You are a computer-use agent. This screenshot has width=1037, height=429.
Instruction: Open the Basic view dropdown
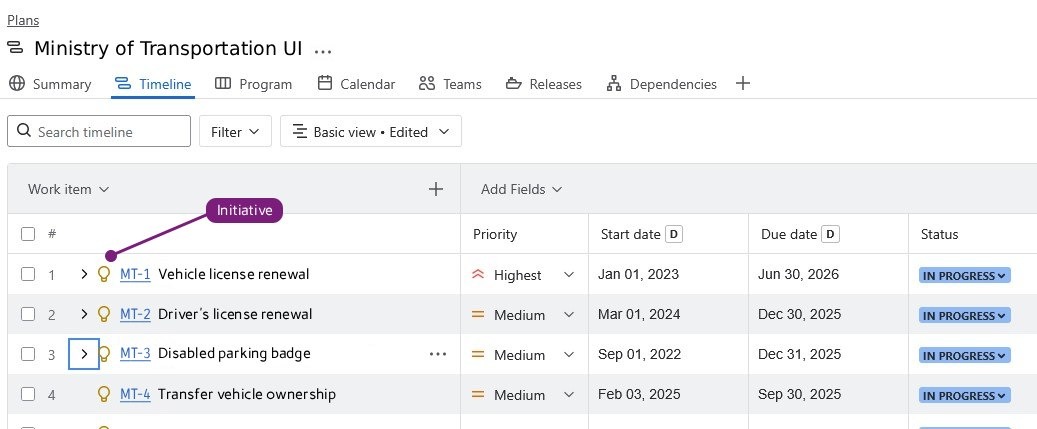click(x=371, y=131)
